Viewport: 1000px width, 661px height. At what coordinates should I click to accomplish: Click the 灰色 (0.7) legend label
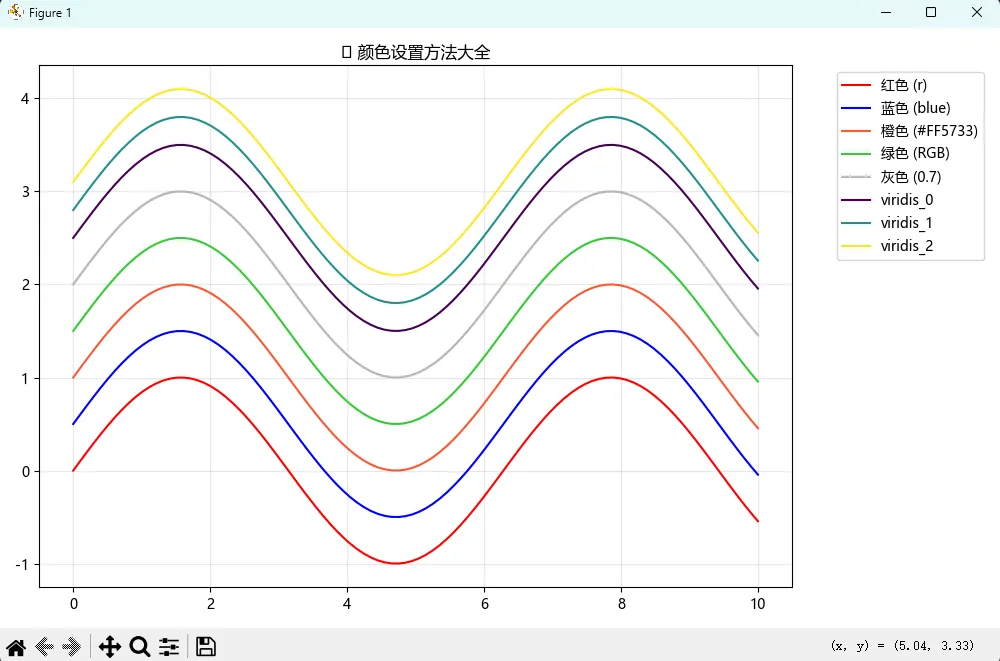click(x=910, y=177)
